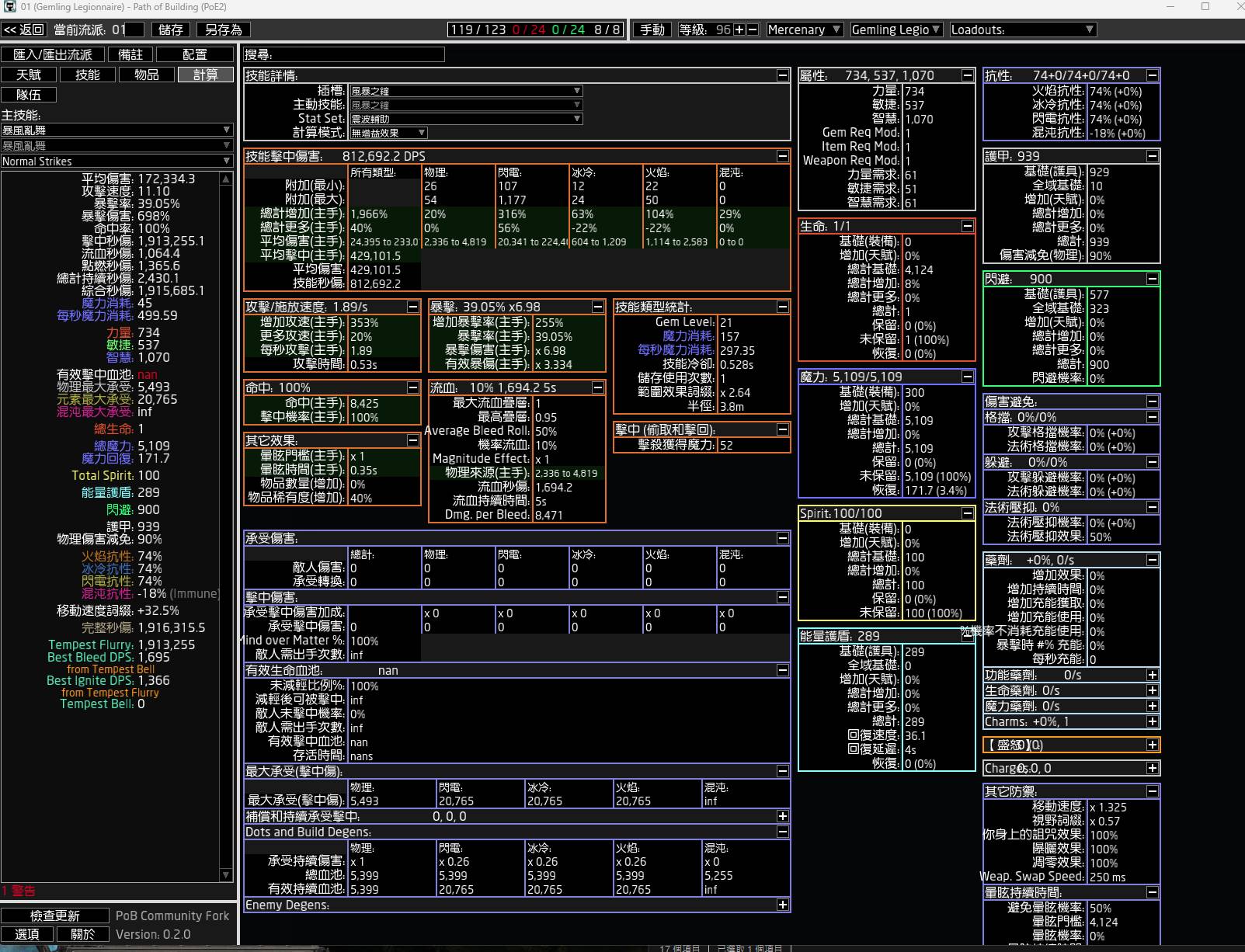Decrease character level with minus button

click(752, 30)
